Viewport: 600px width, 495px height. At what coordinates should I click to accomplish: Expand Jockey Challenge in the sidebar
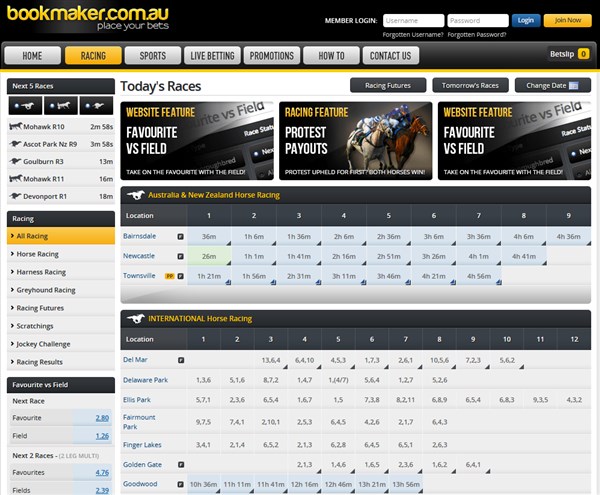(x=61, y=344)
